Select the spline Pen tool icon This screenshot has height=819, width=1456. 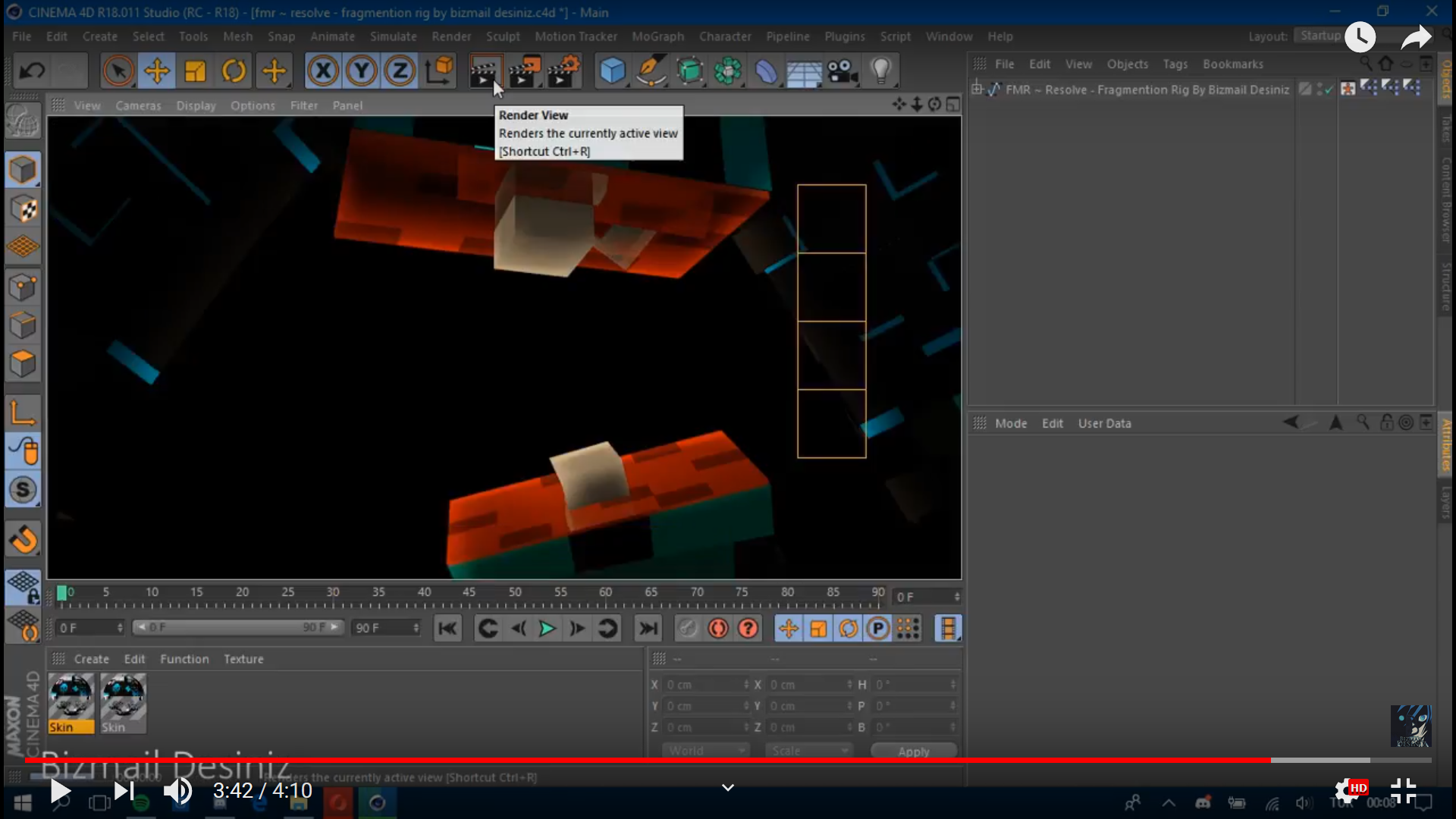[x=651, y=71]
